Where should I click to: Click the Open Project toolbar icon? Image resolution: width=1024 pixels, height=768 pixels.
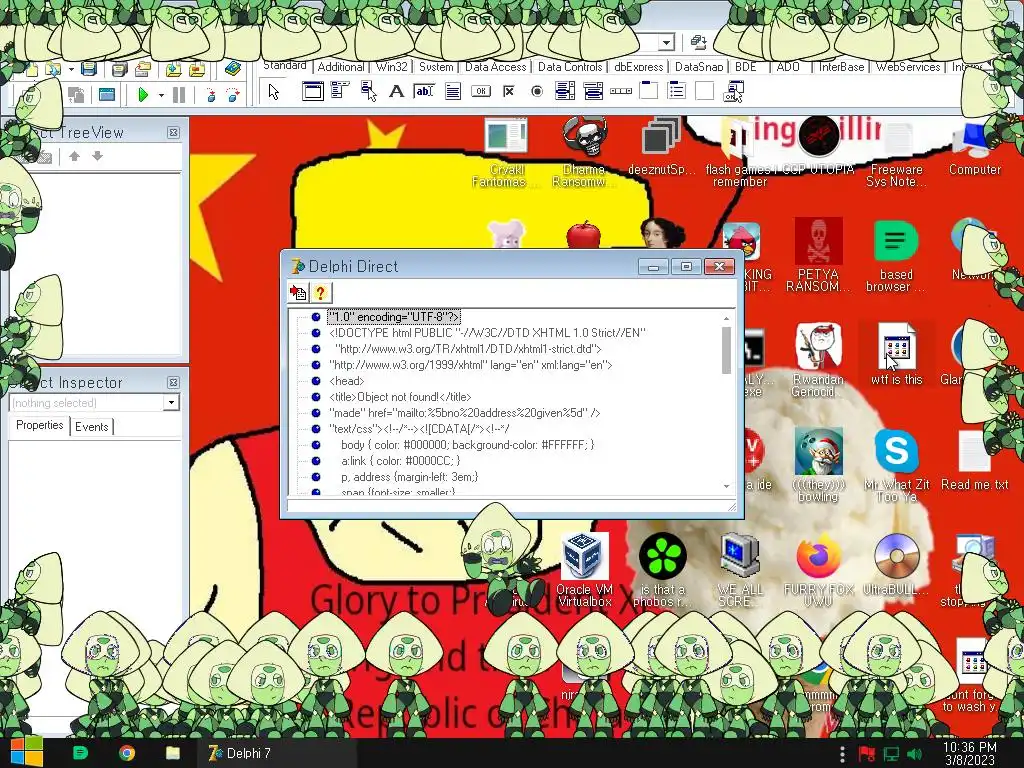pos(142,69)
